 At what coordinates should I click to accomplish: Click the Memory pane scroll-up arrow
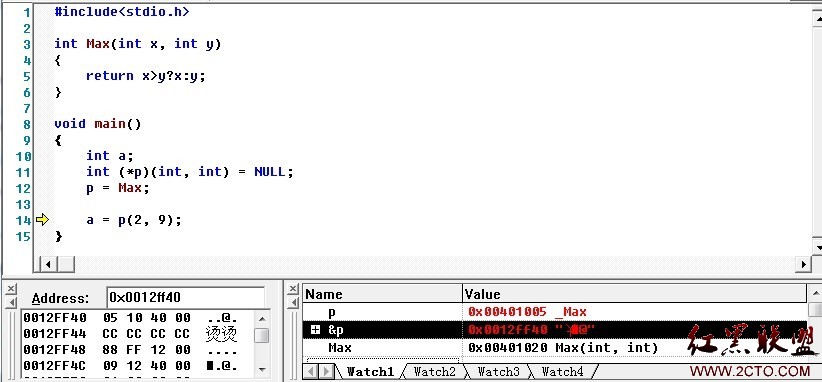(262, 318)
